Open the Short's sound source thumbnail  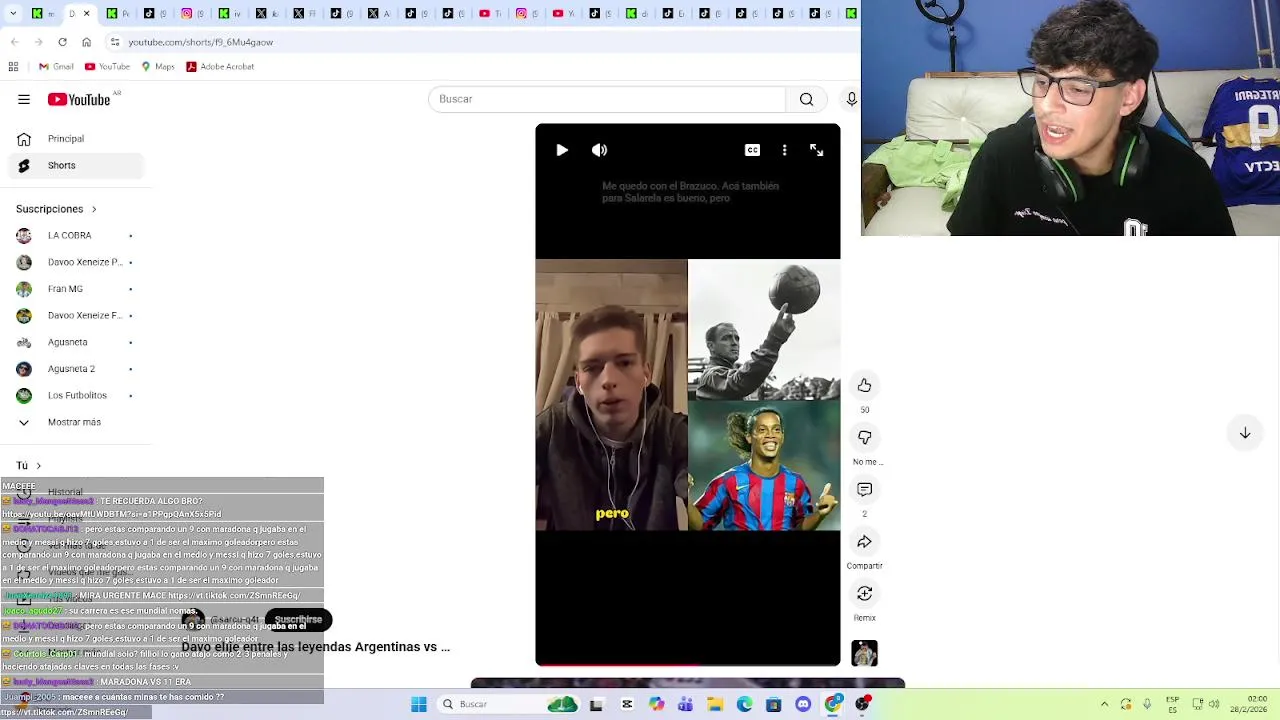click(x=865, y=653)
